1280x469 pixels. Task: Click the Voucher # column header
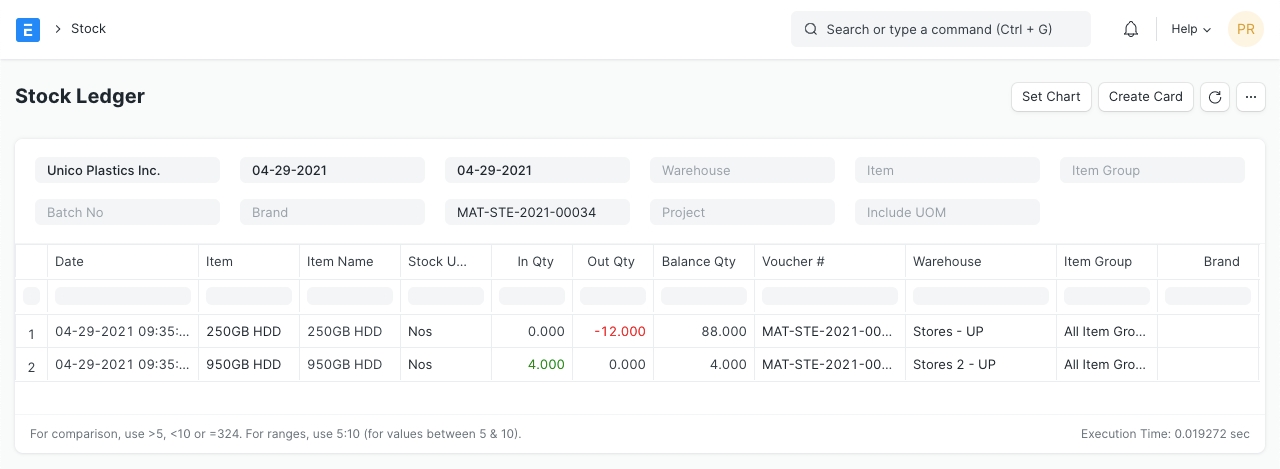coord(793,262)
